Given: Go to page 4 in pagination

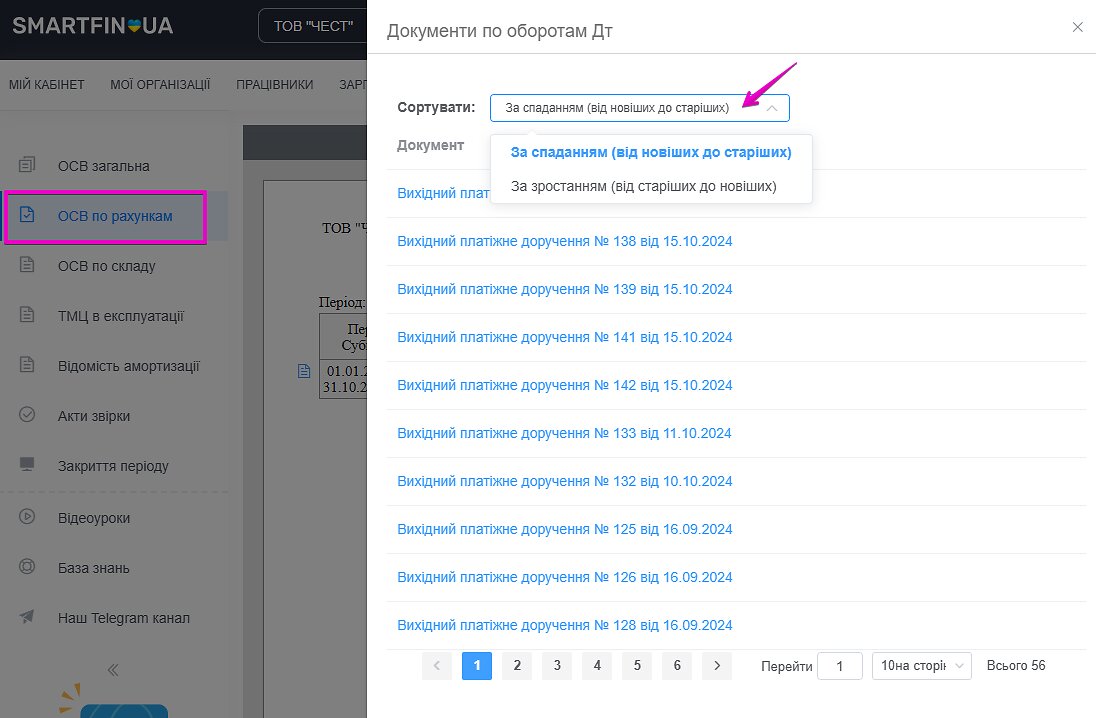Looking at the screenshot, I should [x=597, y=666].
